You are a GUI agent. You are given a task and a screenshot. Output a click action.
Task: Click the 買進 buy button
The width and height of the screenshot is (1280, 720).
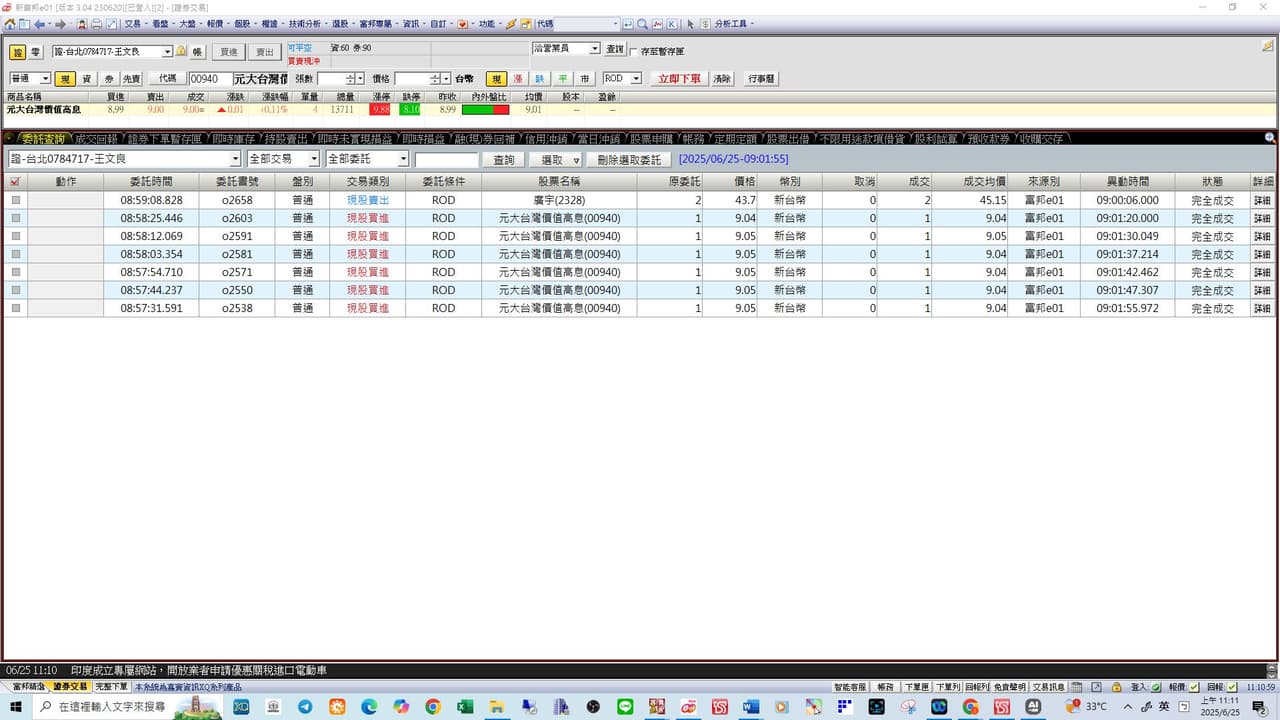tap(229, 52)
